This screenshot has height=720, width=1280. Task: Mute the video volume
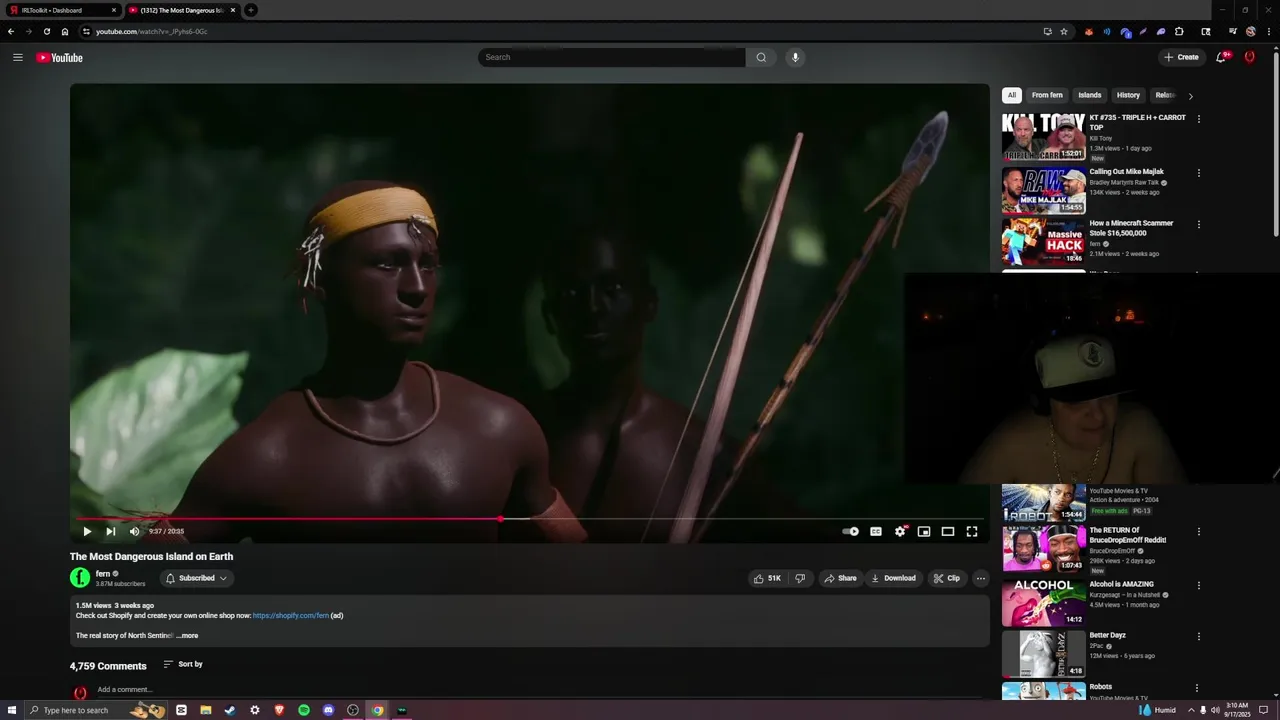tap(134, 532)
